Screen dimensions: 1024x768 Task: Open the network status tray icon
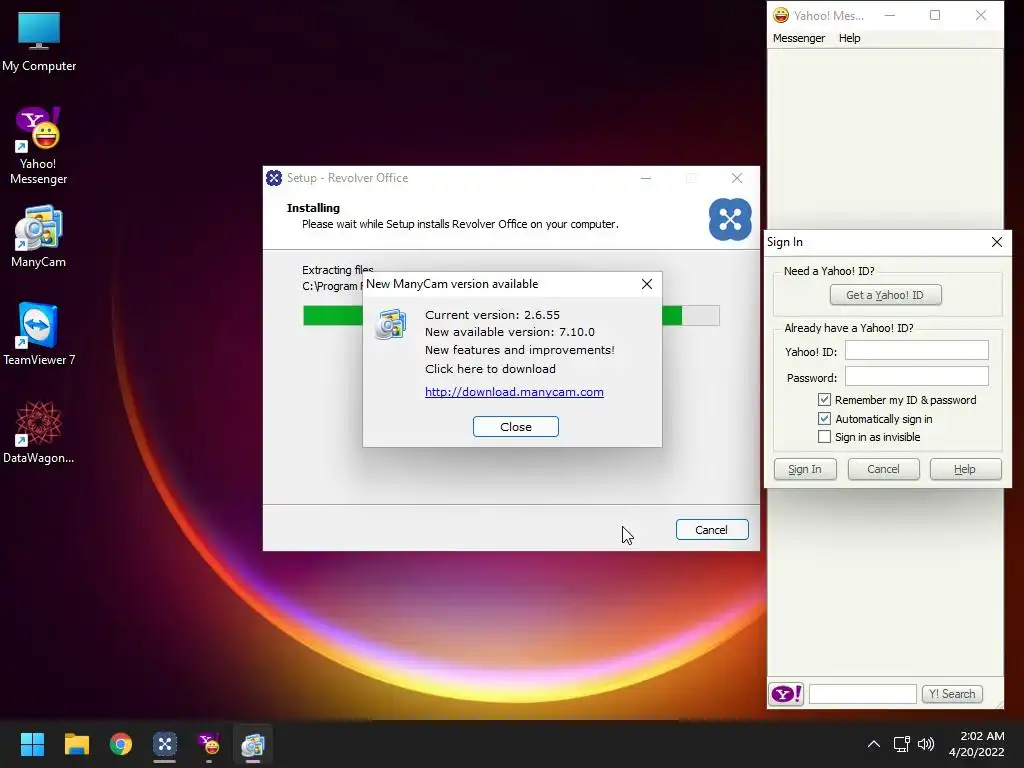tap(901, 744)
